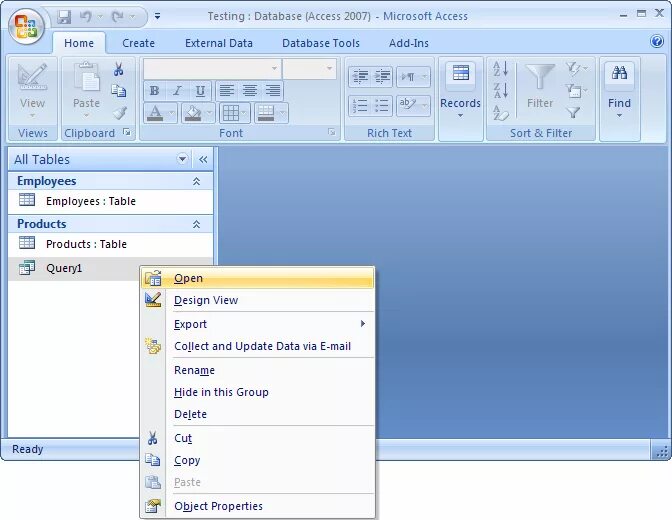Sort Ascending A to Z
672x520 pixels.
pos(501,69)
